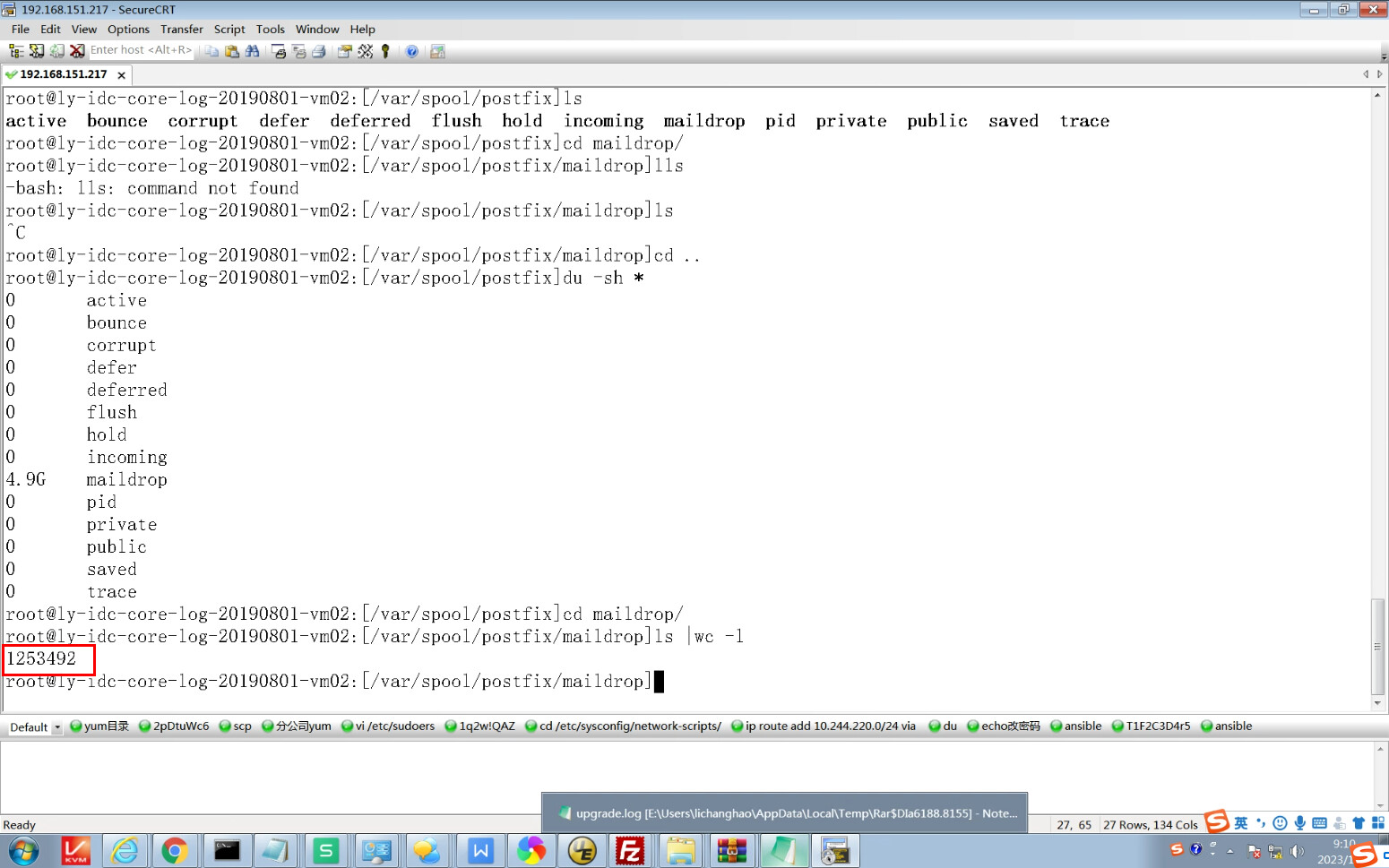This screenshot has height=868, width=1389.
Task: Run the 'vi /etc/sudoers' button bar command
Action: (x=388, y=726)
